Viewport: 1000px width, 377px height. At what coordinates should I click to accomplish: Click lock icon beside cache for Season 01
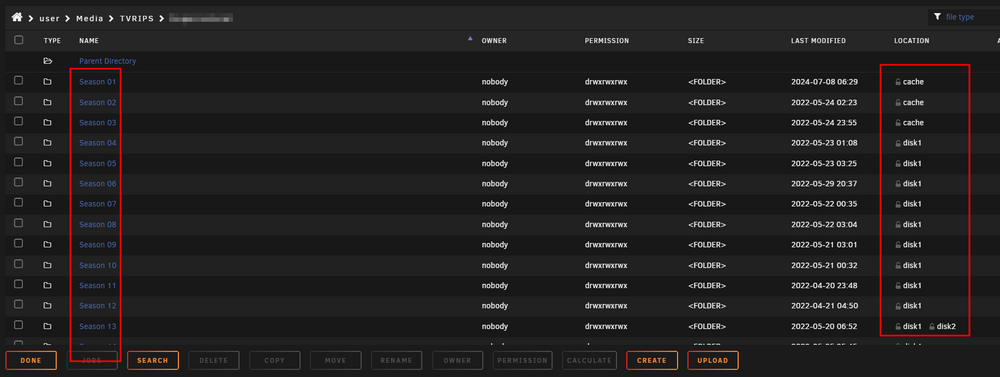click(898, 82)
